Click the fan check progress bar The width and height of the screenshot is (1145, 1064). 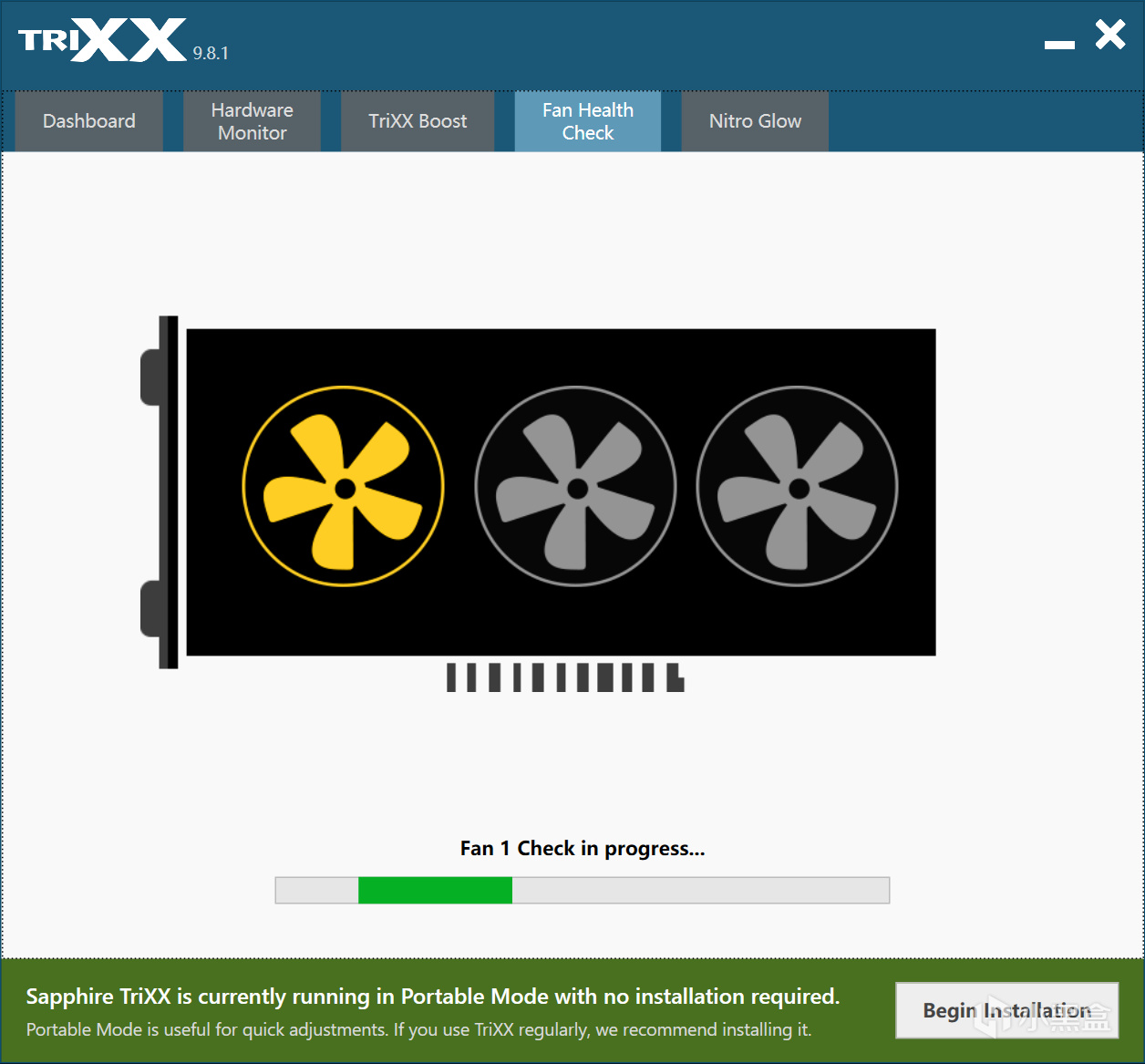pyautogui.click(x=583, y=891)
